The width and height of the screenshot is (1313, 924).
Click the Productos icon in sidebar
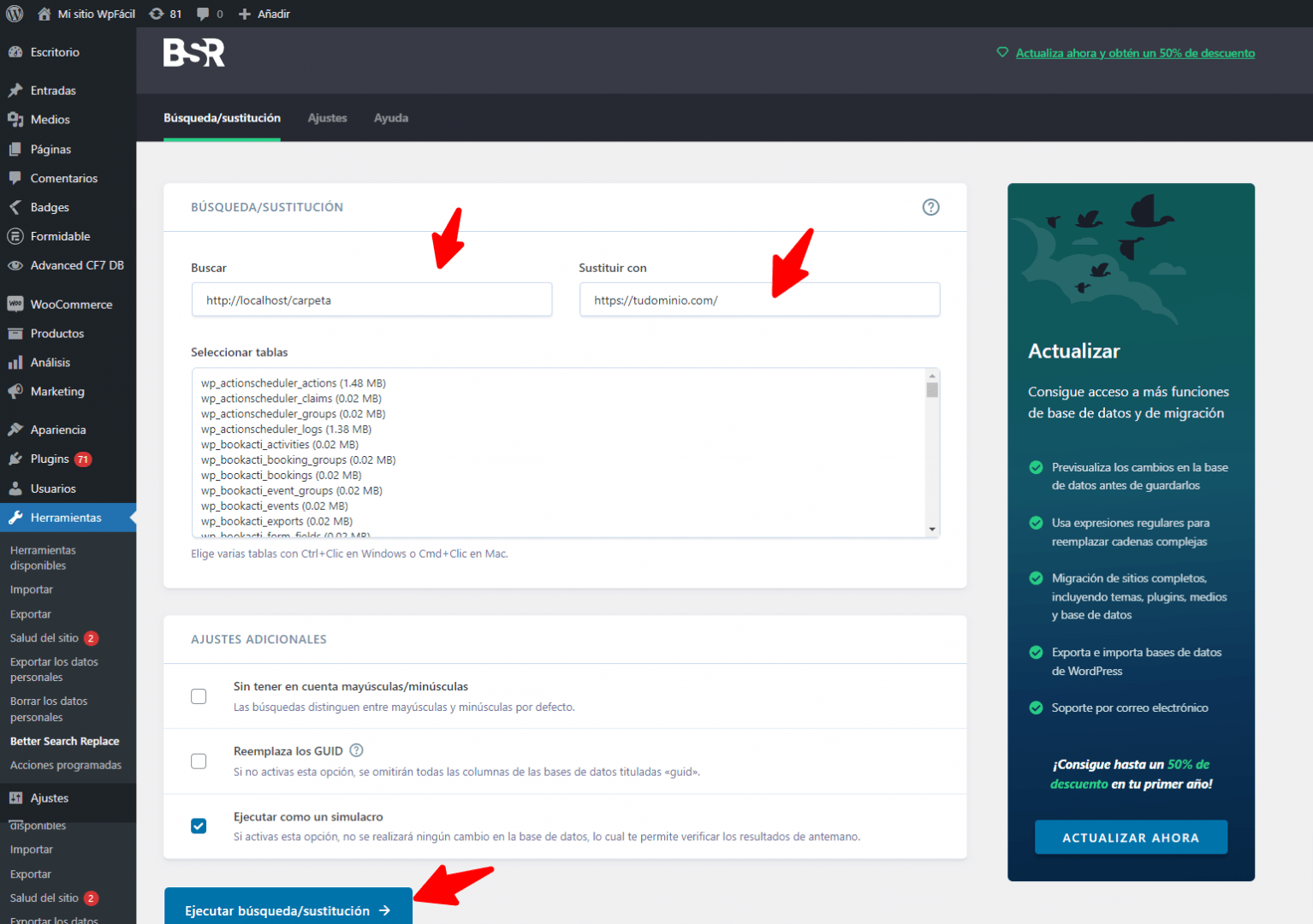[15, 334]
